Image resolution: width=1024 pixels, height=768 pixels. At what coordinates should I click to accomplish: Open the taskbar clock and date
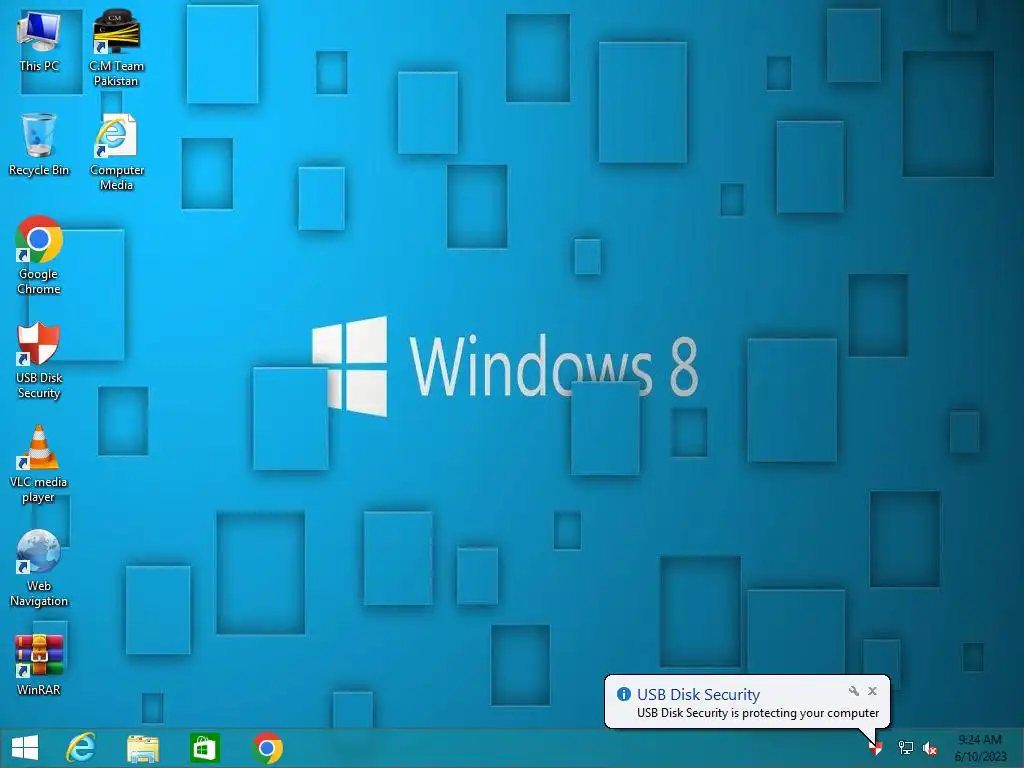click(x=980, y=748)
